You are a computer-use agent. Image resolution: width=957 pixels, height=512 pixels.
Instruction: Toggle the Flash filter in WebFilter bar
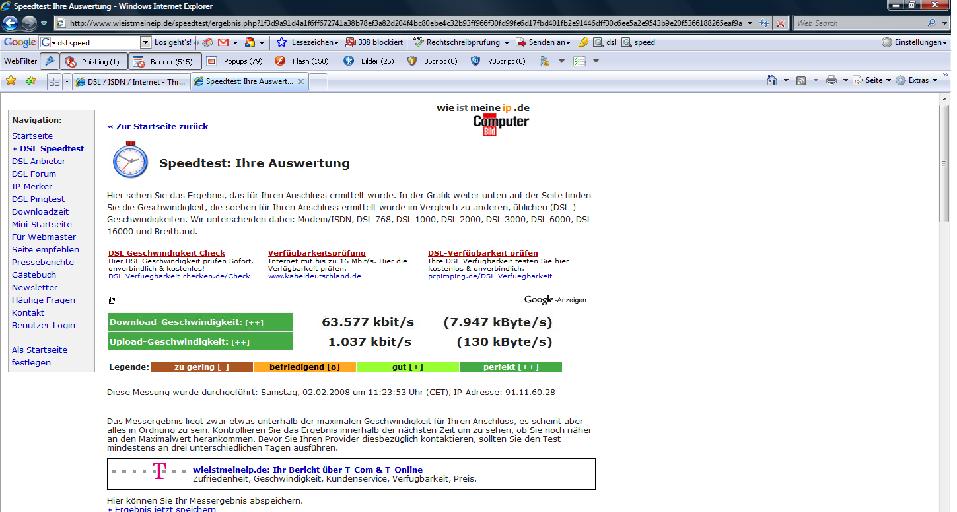coord(304,61)
